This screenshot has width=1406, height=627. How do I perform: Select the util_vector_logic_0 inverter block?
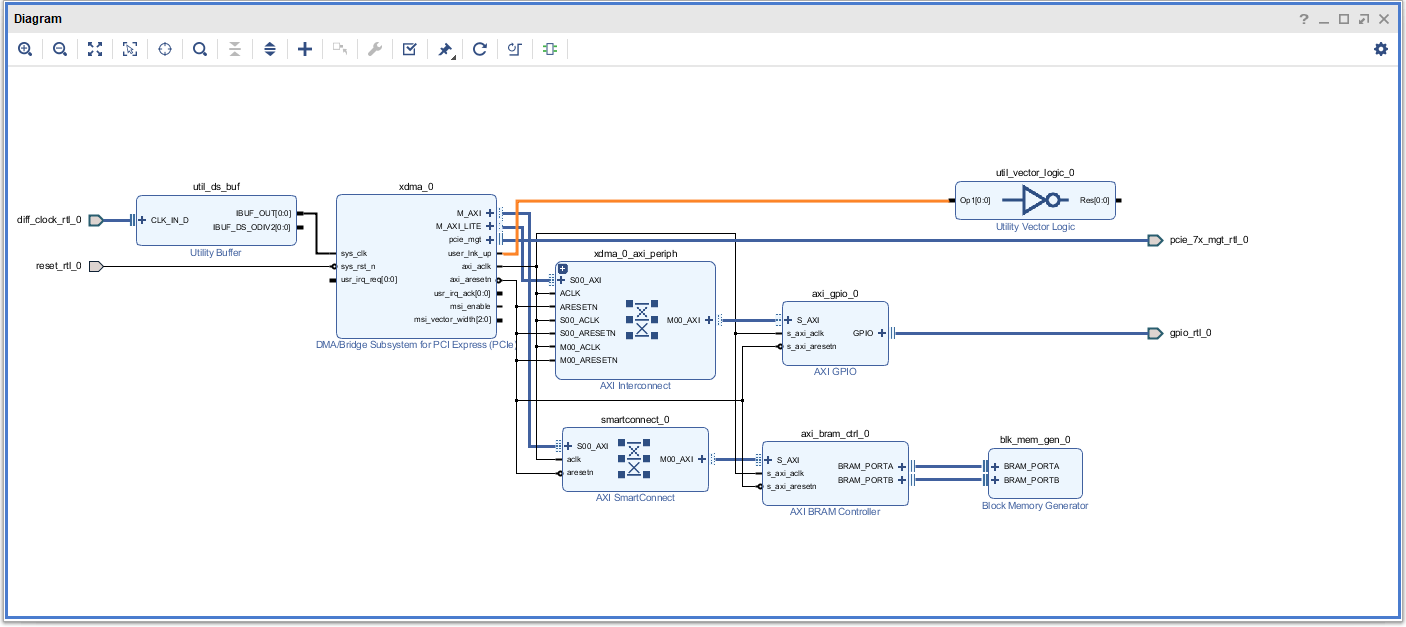pos(1035,201)
